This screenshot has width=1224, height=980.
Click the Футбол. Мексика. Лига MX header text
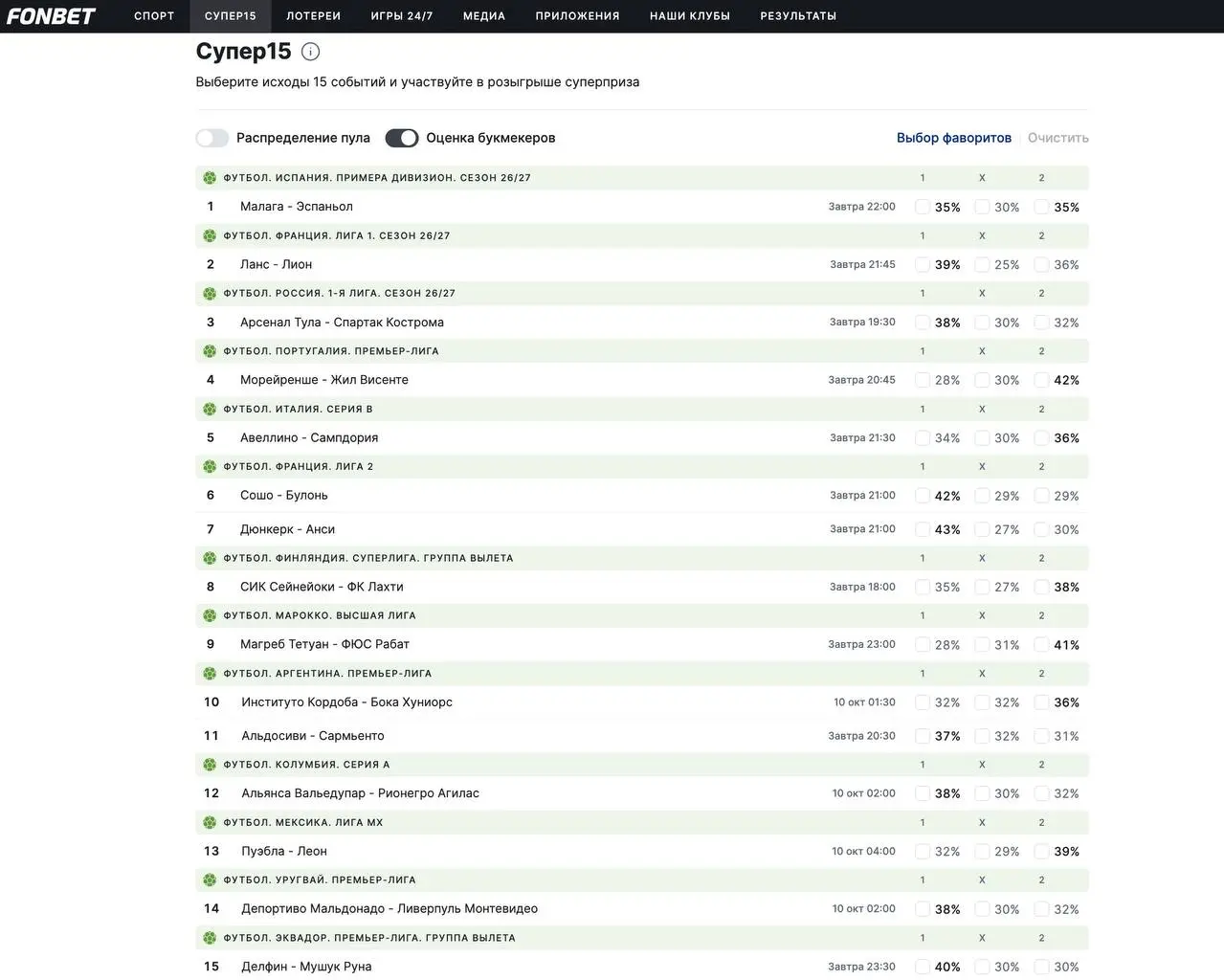coord(303,822)
